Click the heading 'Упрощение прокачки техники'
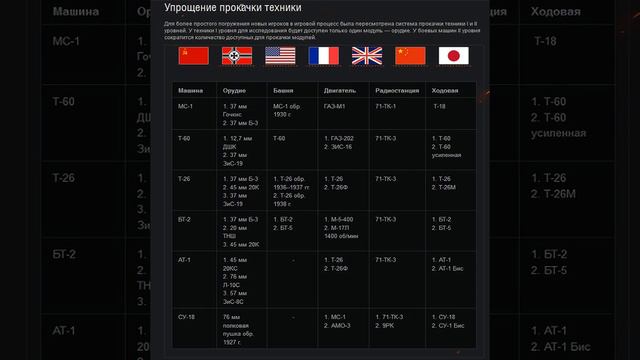Screen dimensions: 640x360 point(233,7)
